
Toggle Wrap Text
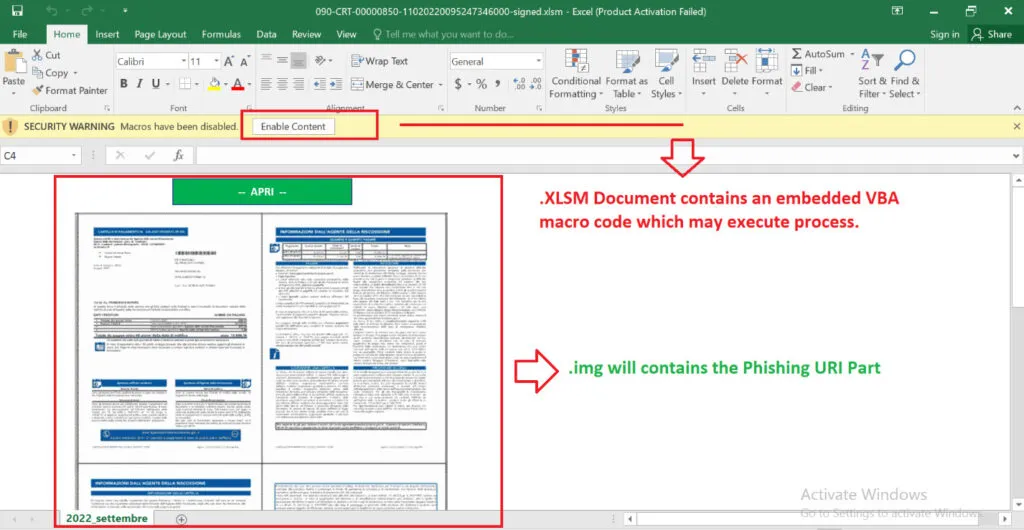coord(379,61)
